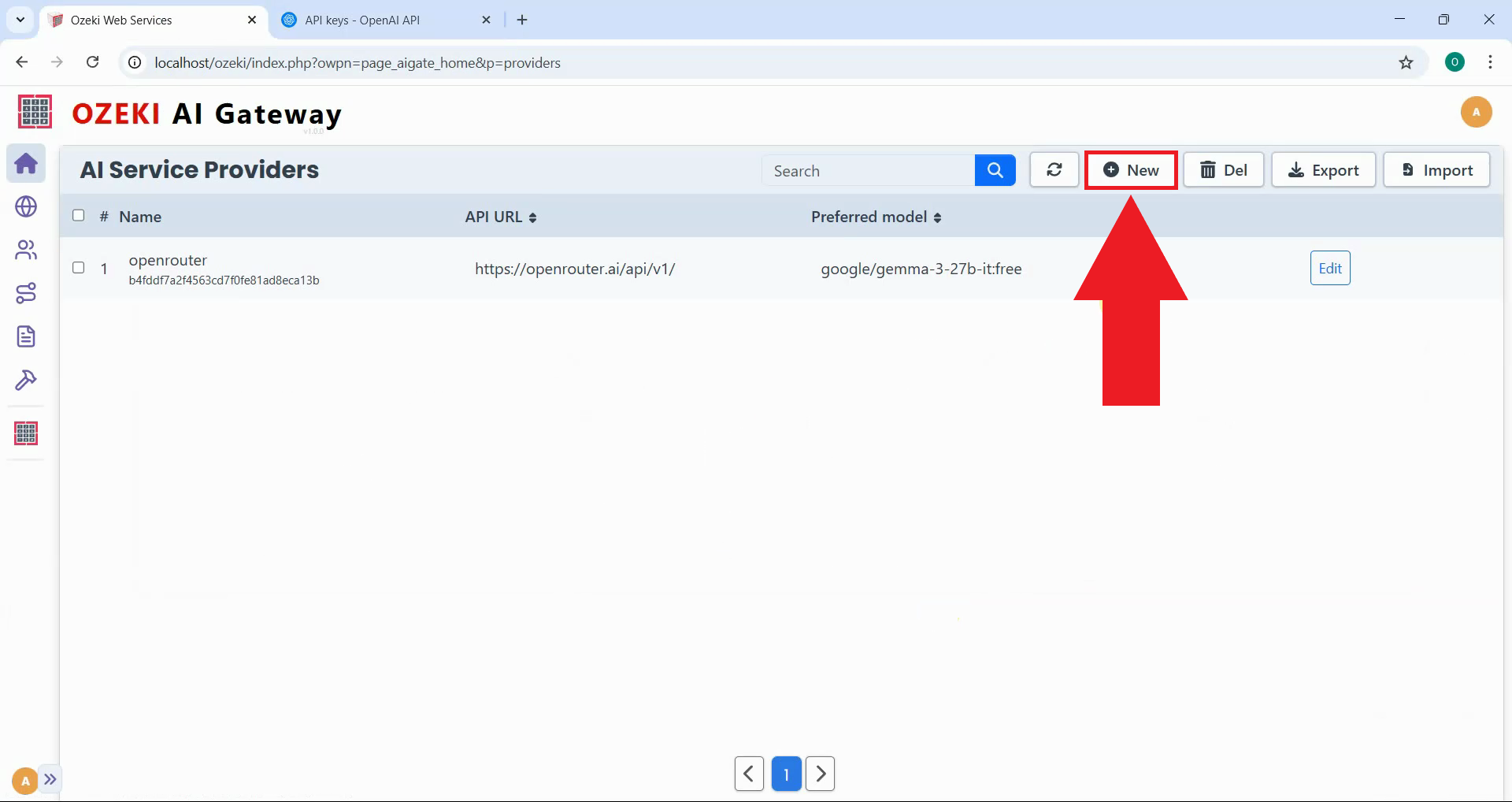Expand the sidebar with double-chevron button
The height and width of the screenshot is (802, 1512).
point(51,779)
